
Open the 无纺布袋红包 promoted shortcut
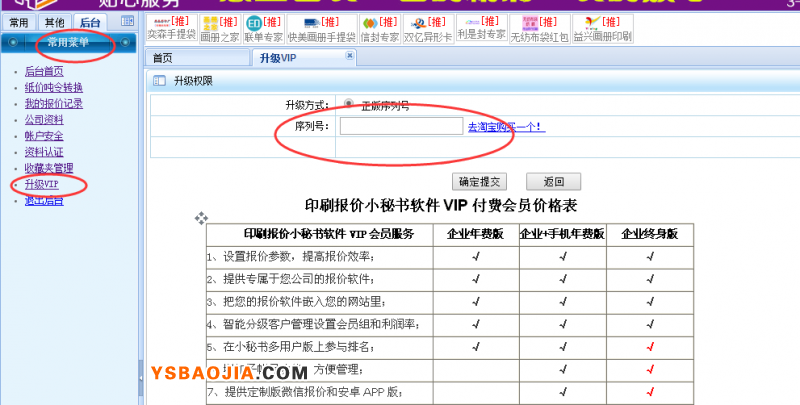(539, 29)
